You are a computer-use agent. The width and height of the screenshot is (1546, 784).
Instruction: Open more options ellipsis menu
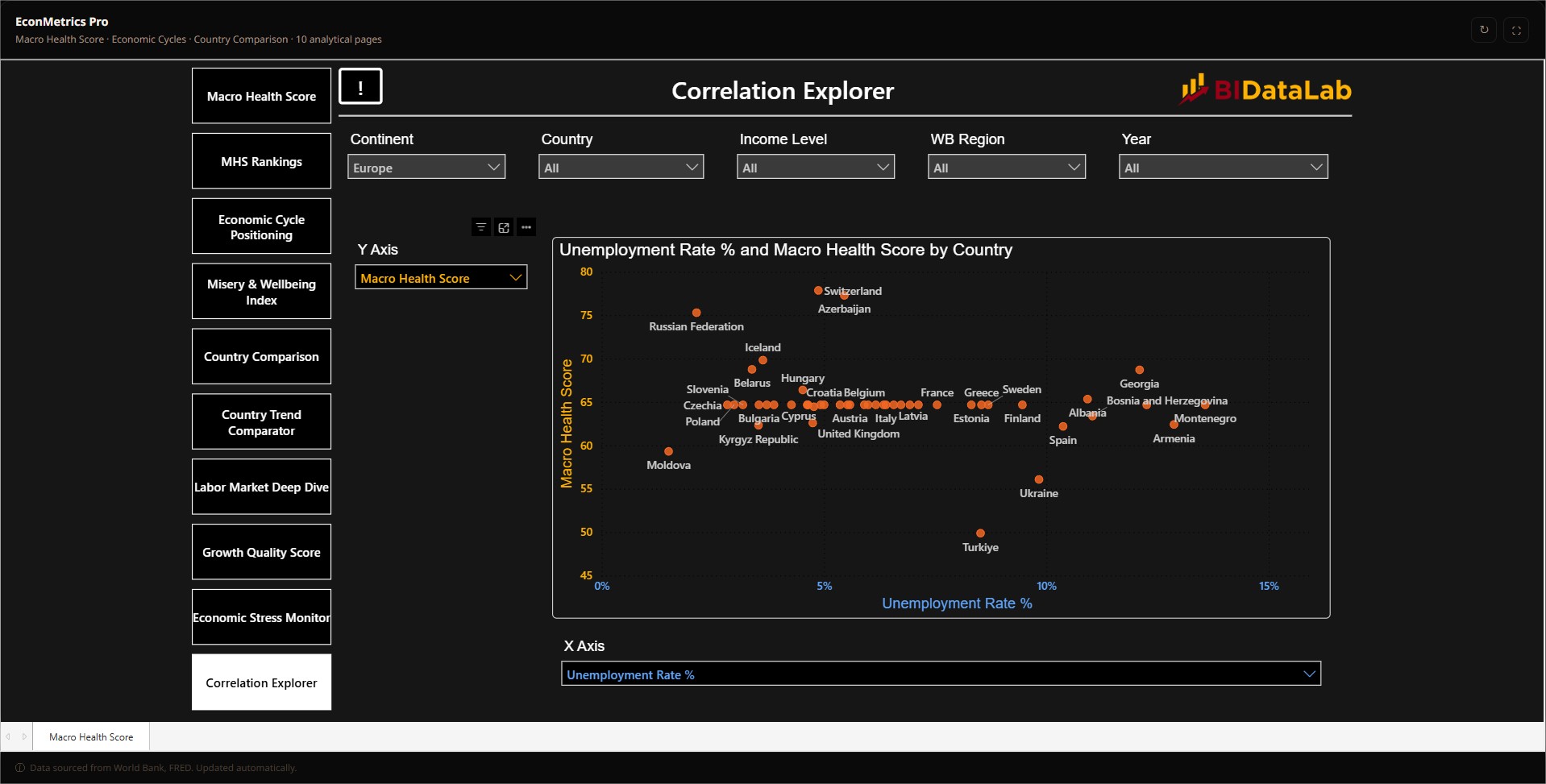526,227
